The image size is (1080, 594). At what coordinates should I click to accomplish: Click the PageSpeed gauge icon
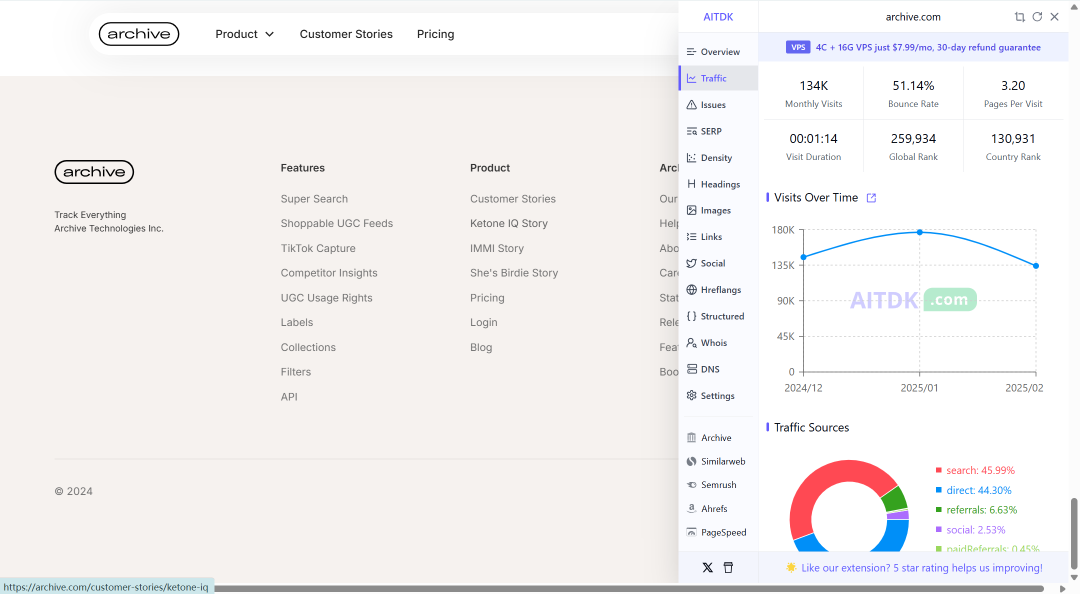(x=692, y=532)
